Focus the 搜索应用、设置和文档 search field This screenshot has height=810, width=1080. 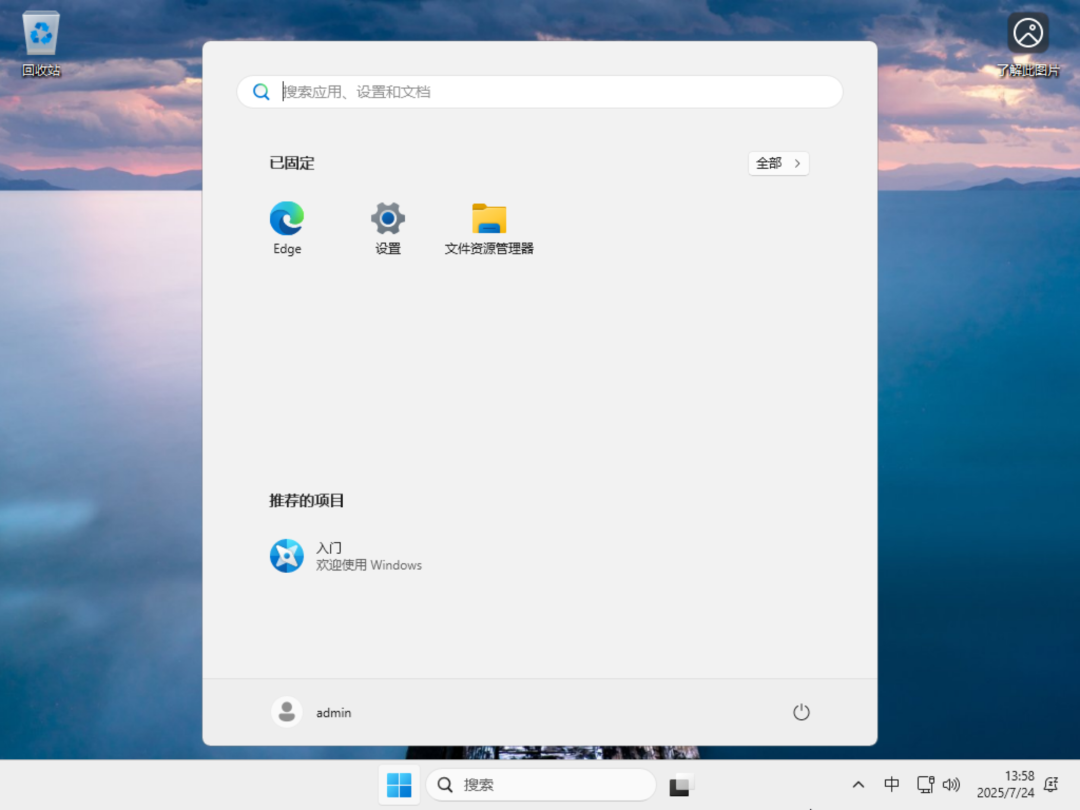click(x=539, y=92)
